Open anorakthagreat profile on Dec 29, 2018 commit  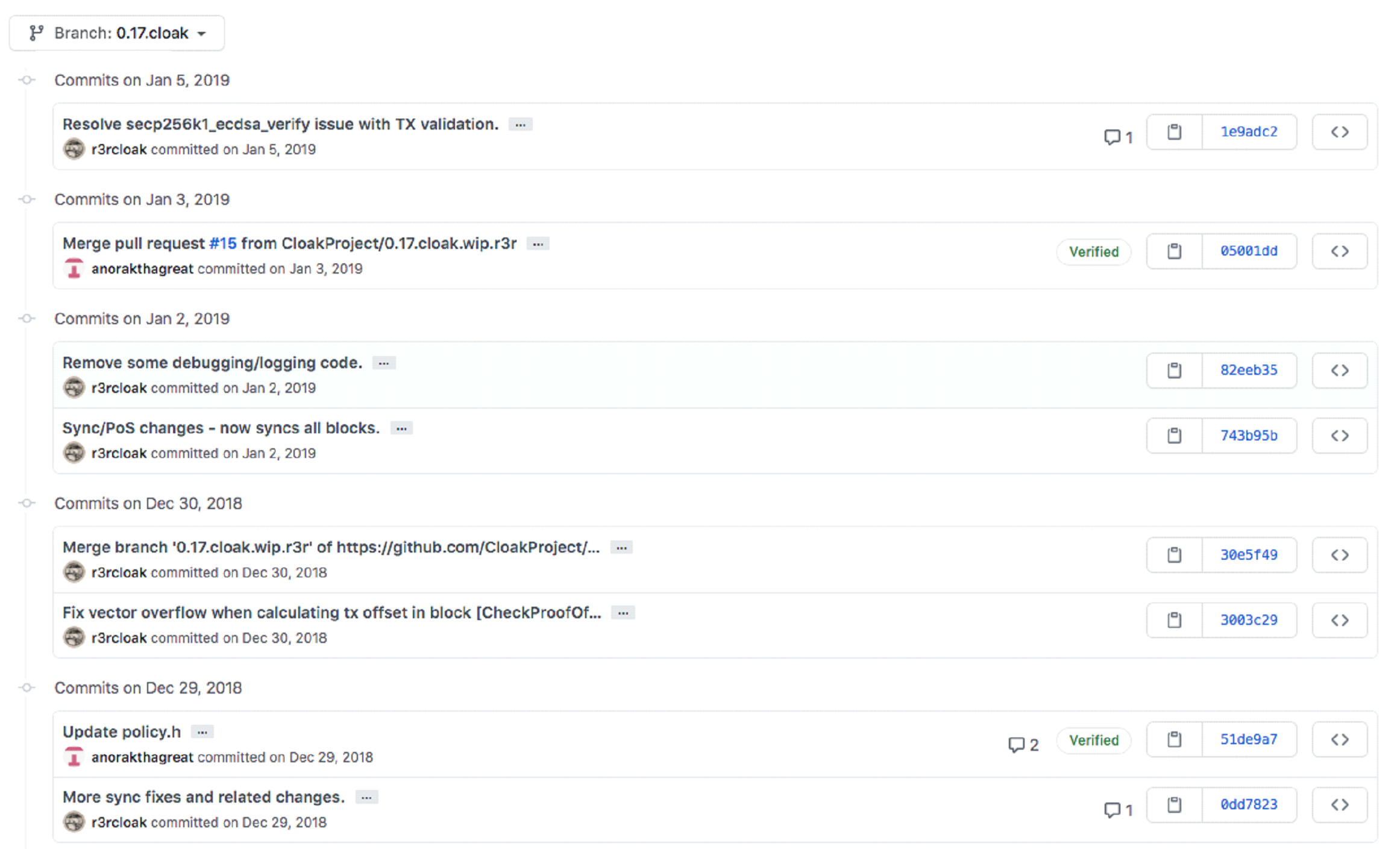pyautogui.click(x=142, y=757)
